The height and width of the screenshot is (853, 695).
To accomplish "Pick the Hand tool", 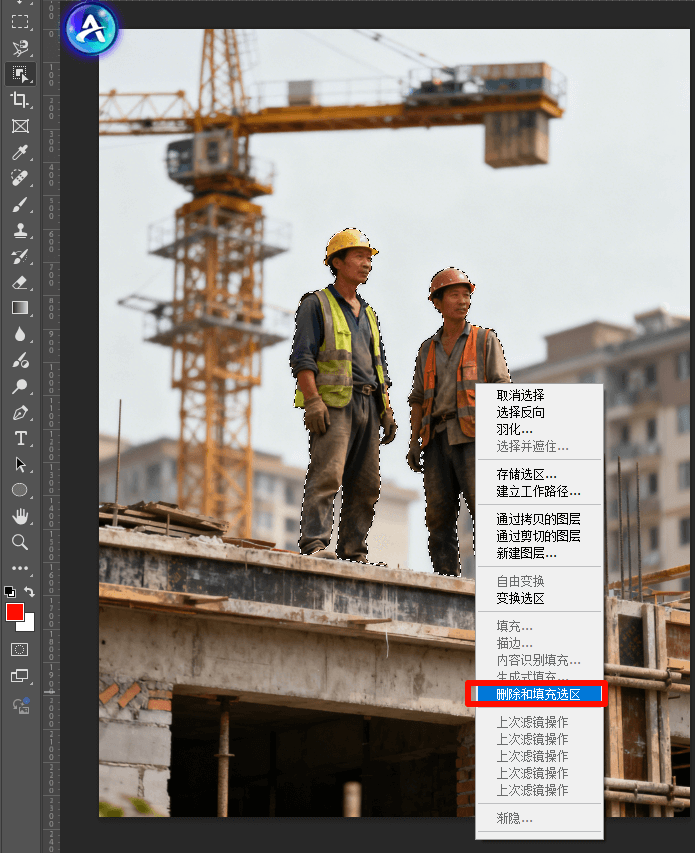I will pyautogui.click(x=19, y=516).
